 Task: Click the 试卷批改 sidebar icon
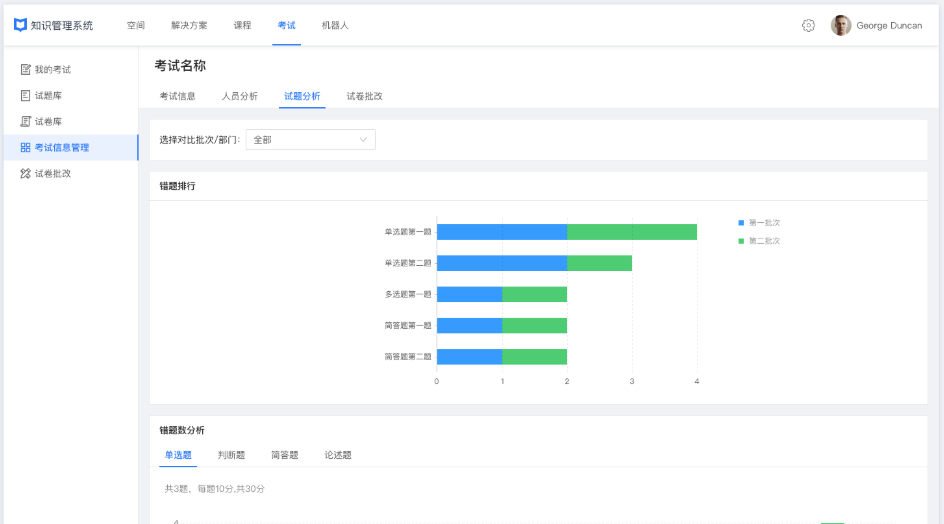tap(25, 174)
